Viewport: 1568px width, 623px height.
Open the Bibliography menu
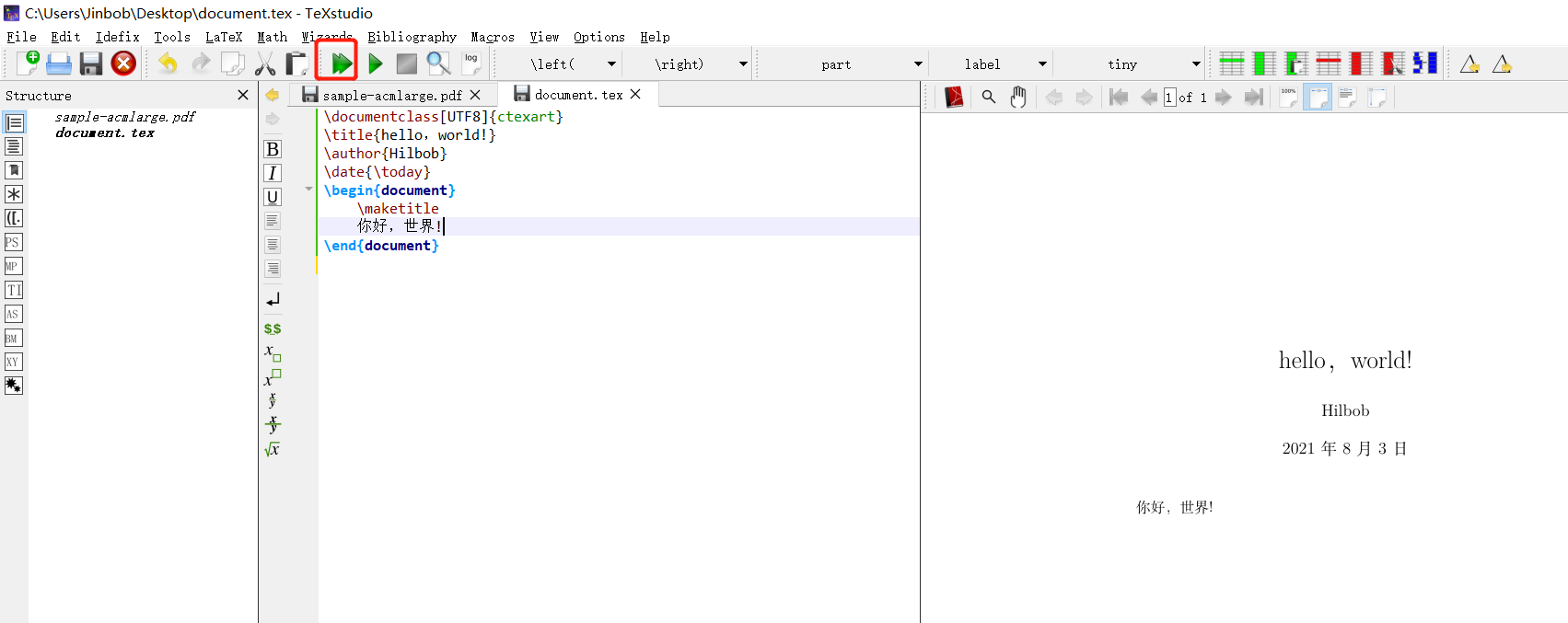412,37
